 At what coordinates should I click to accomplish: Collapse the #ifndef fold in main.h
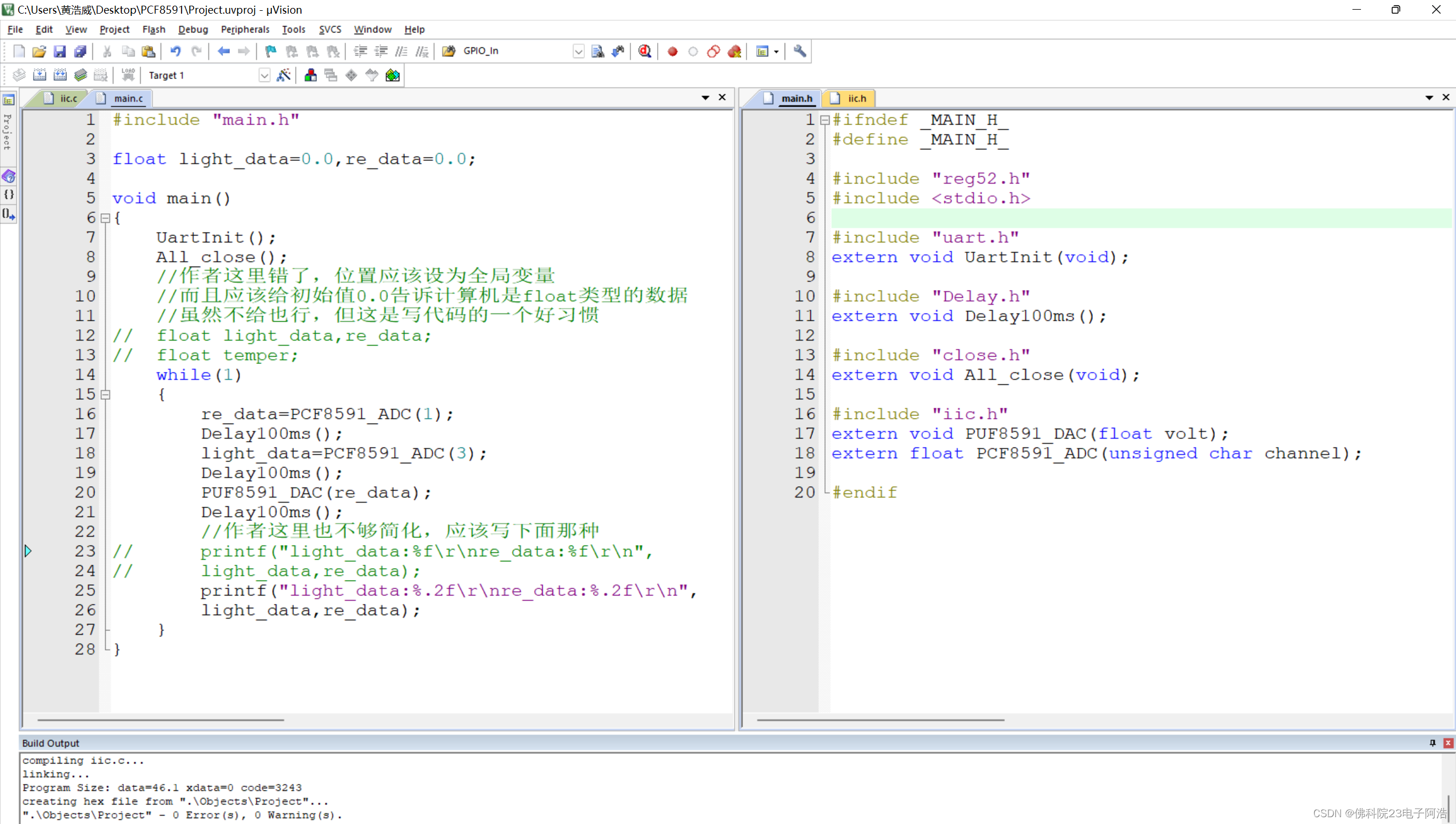click(x=824, y=120)
